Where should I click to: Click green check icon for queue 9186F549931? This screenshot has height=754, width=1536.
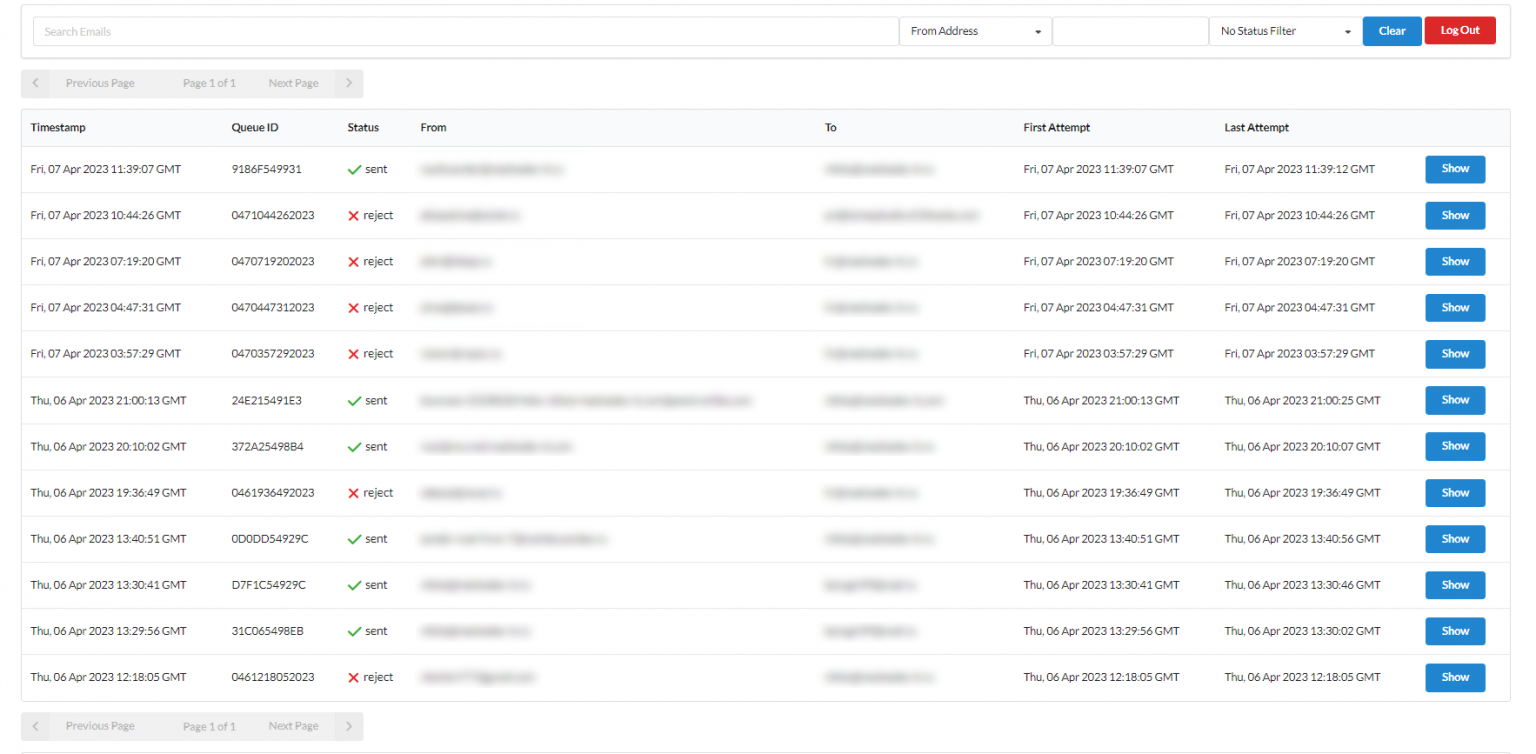click(x=354, y=170)
